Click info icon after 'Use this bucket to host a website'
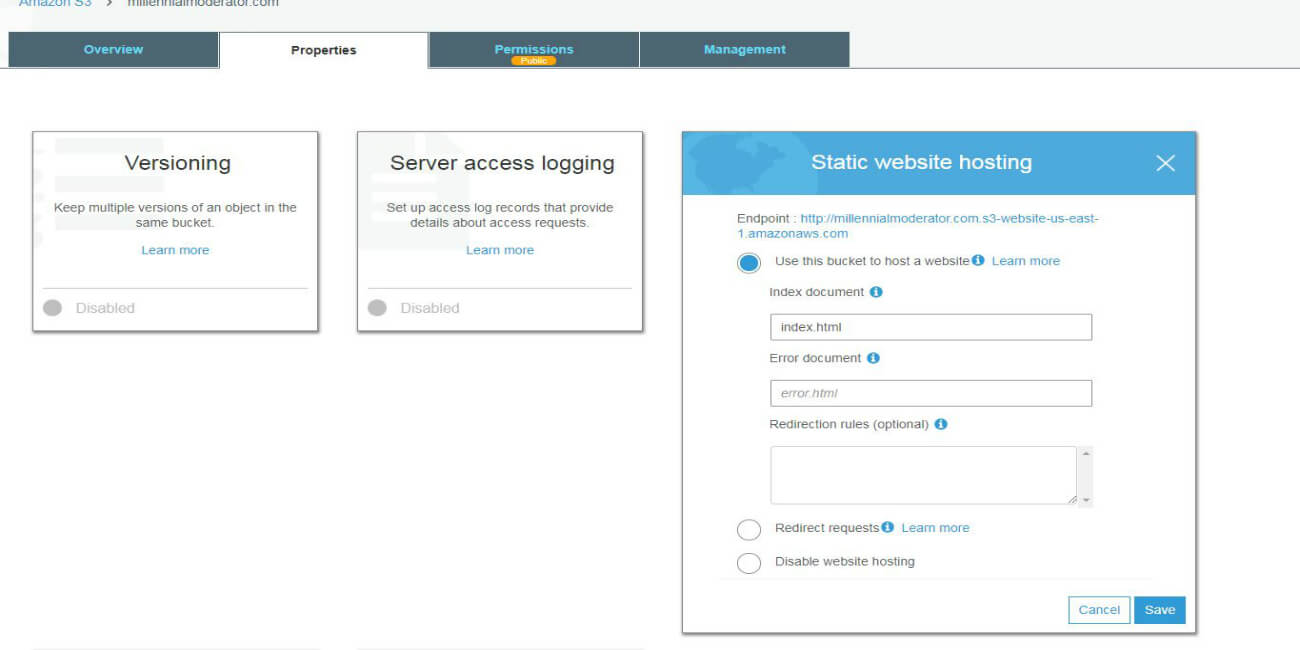Image resolution: width=1300 pixels, height=650 pixels. click(x=978, y=261)
